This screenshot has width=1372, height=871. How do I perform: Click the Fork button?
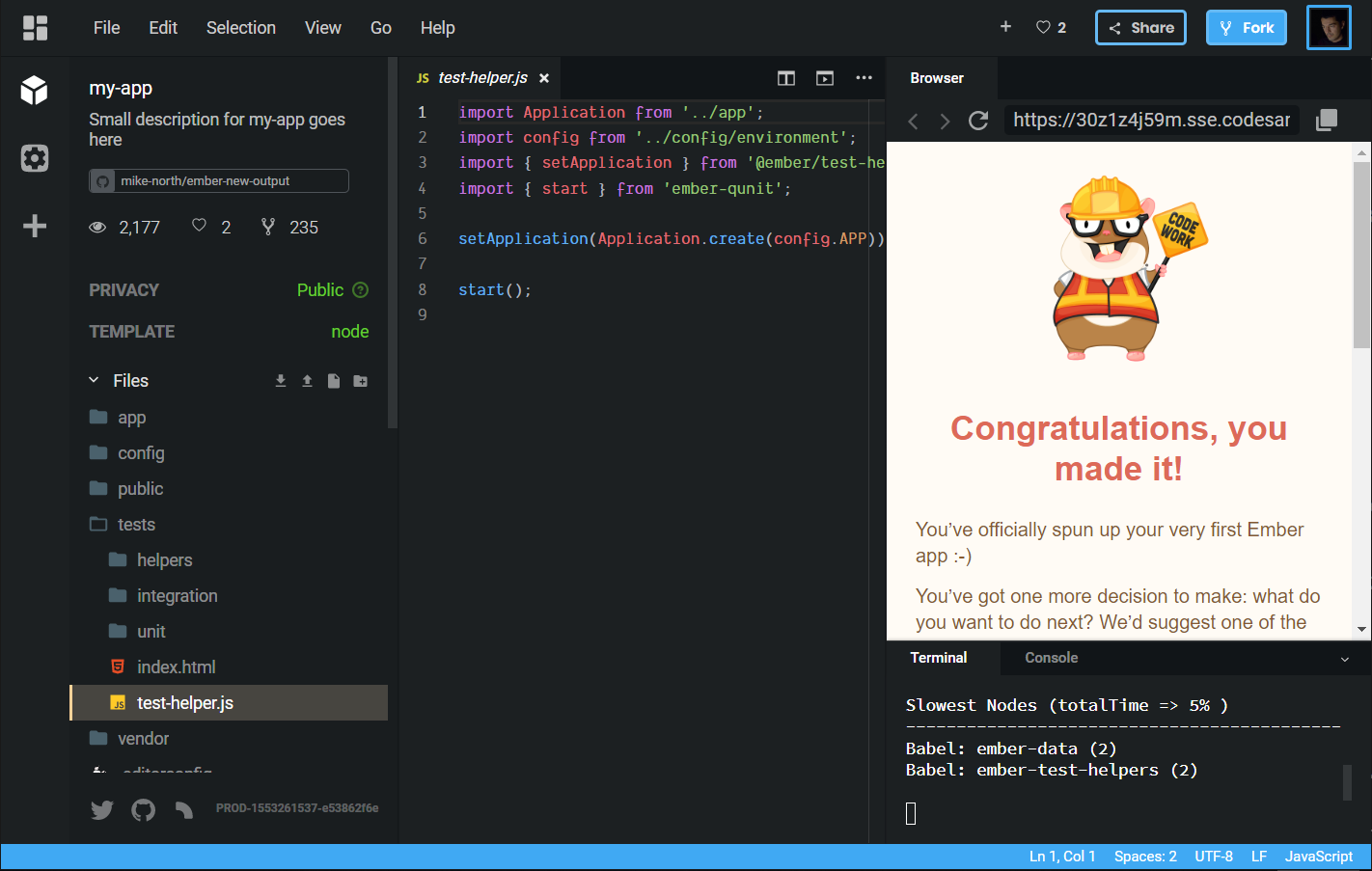tap(1246, 27)
